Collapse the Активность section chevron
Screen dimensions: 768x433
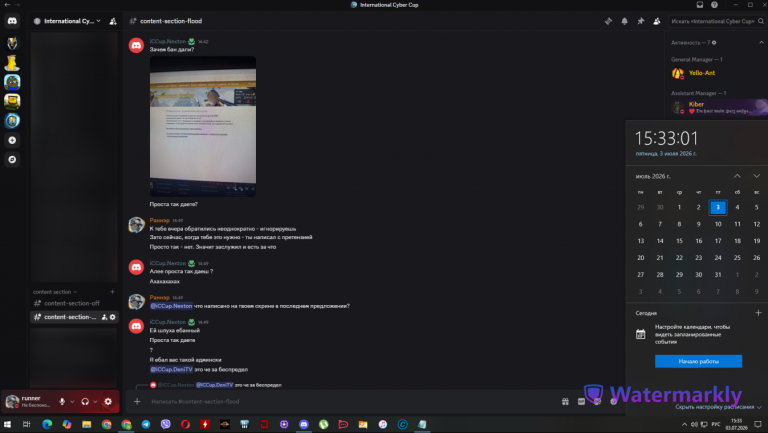click(x=761, y=43)
